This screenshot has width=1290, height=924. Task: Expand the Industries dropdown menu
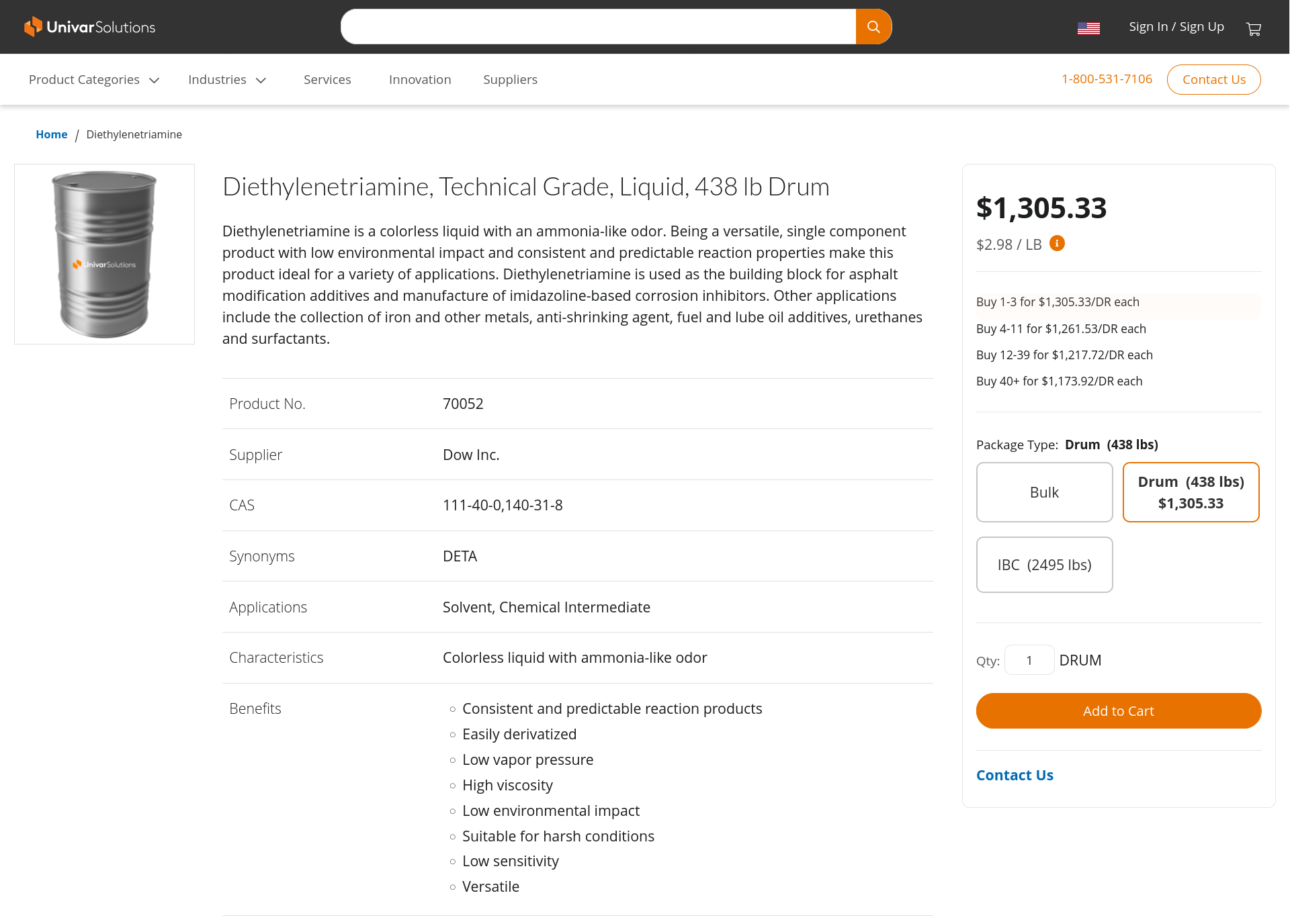click(227, 80)
